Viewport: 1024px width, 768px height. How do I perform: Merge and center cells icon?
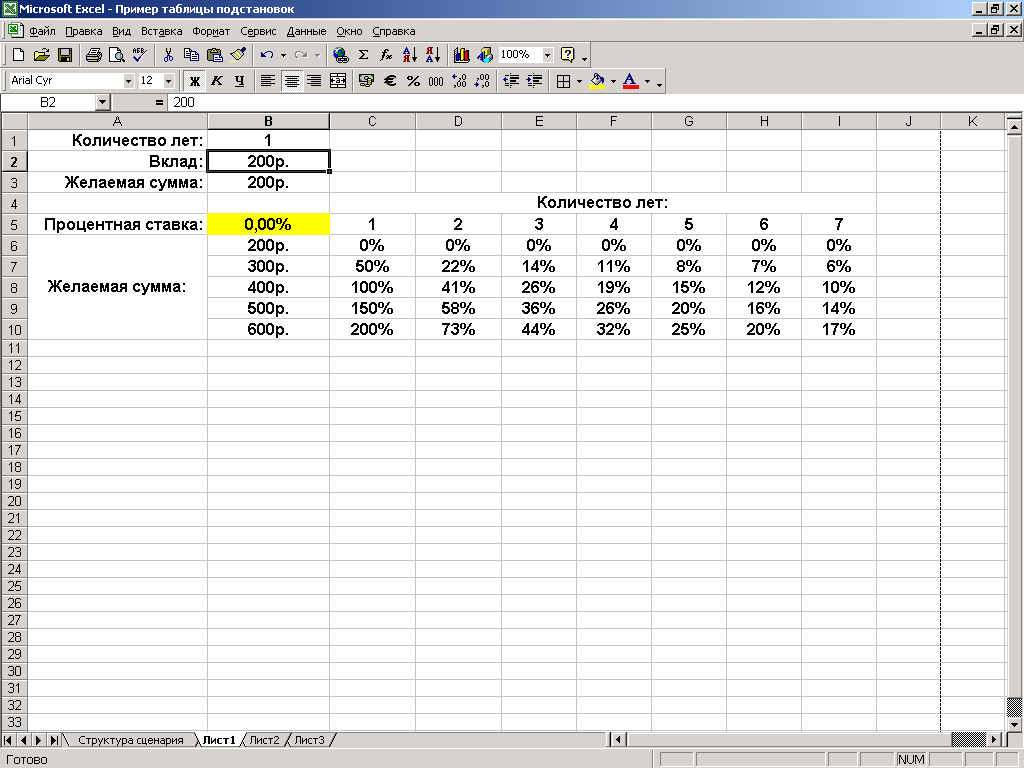click(x=338, y=81)
